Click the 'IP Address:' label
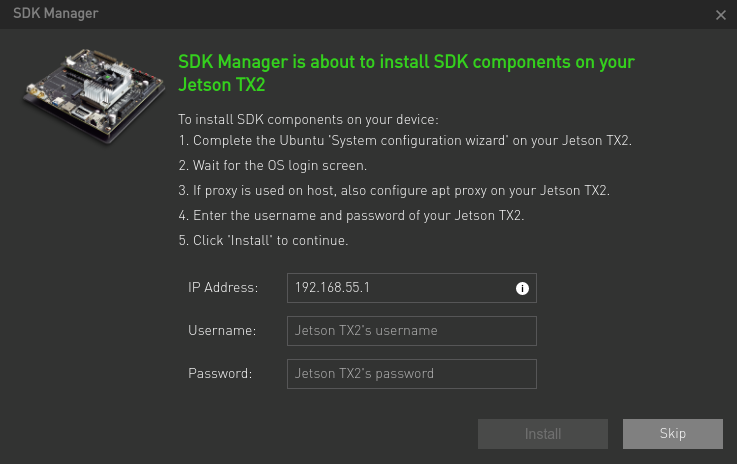Image resolution: width=737 pixels, height=464 pixels. coord(223,288)
